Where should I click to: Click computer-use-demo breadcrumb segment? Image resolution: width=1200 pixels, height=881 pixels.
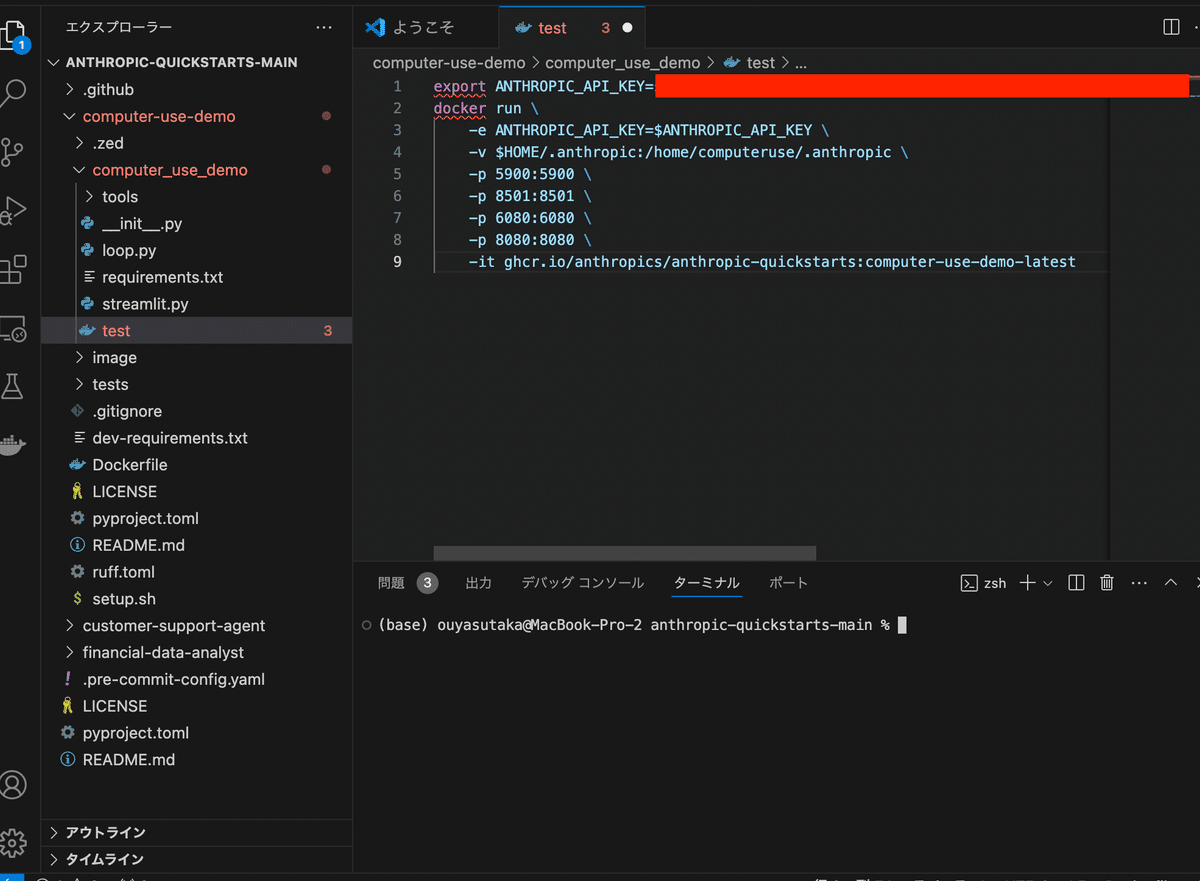[x=449, y=62]
